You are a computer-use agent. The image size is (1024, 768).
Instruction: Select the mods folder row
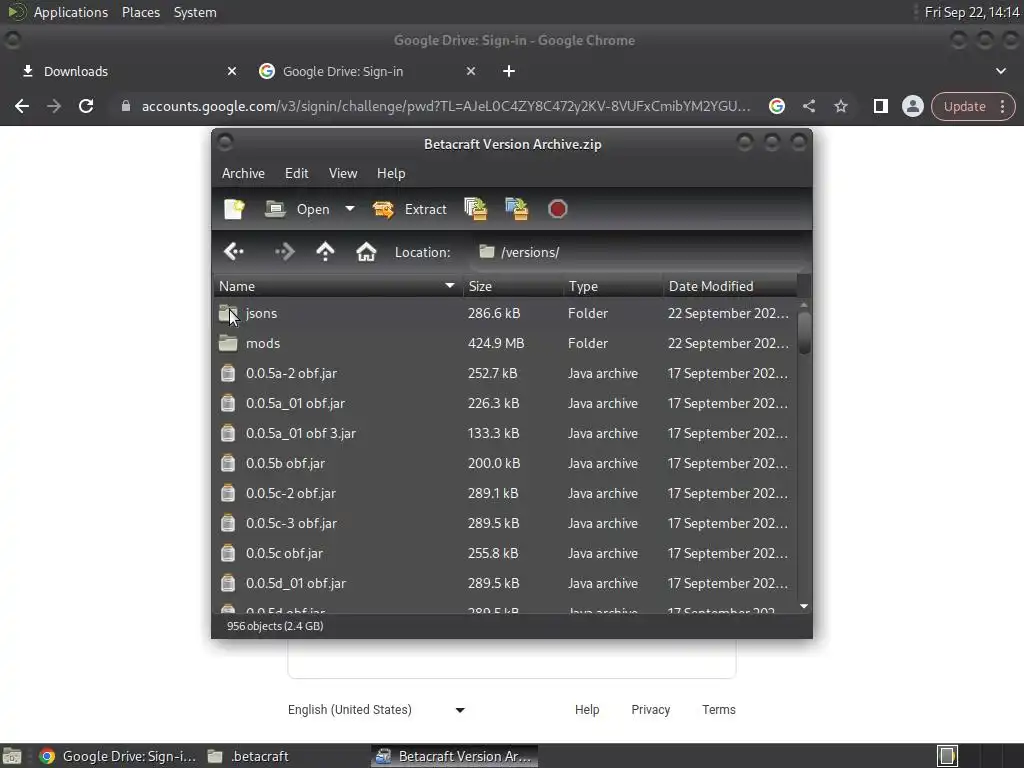coord(505,344)
